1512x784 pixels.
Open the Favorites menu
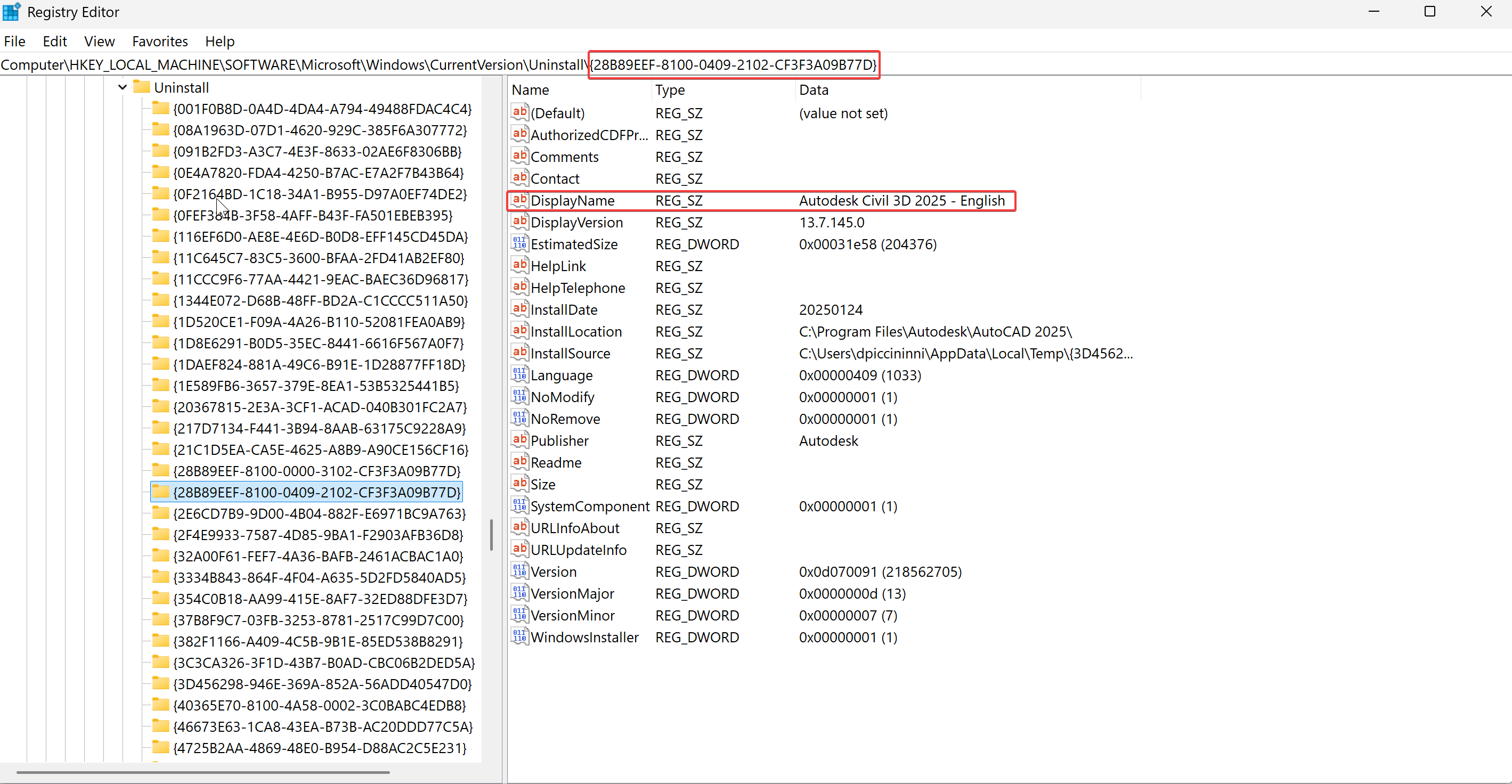coord(160,41)
